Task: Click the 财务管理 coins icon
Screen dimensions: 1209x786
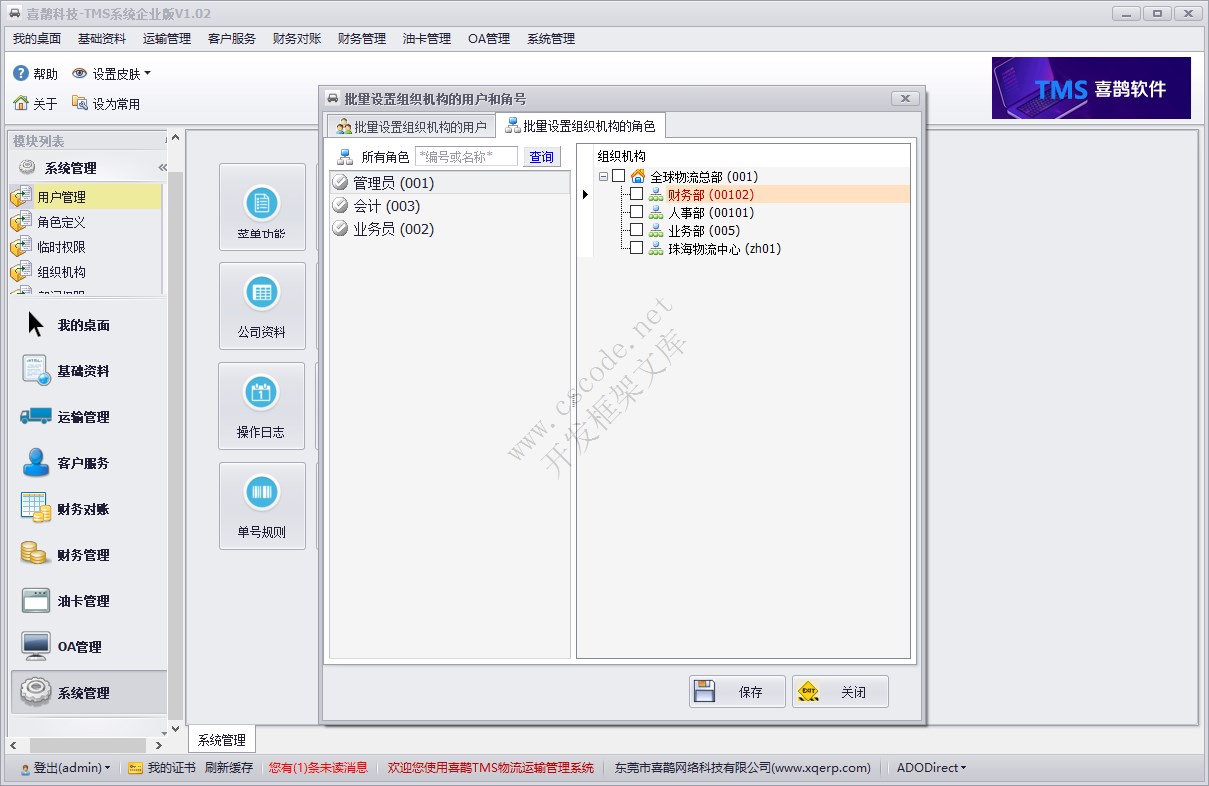Action: 35,554
